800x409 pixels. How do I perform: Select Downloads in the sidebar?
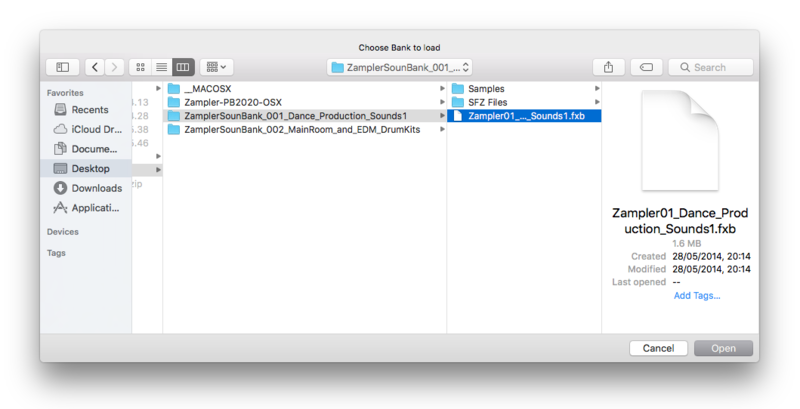[86, 188]
